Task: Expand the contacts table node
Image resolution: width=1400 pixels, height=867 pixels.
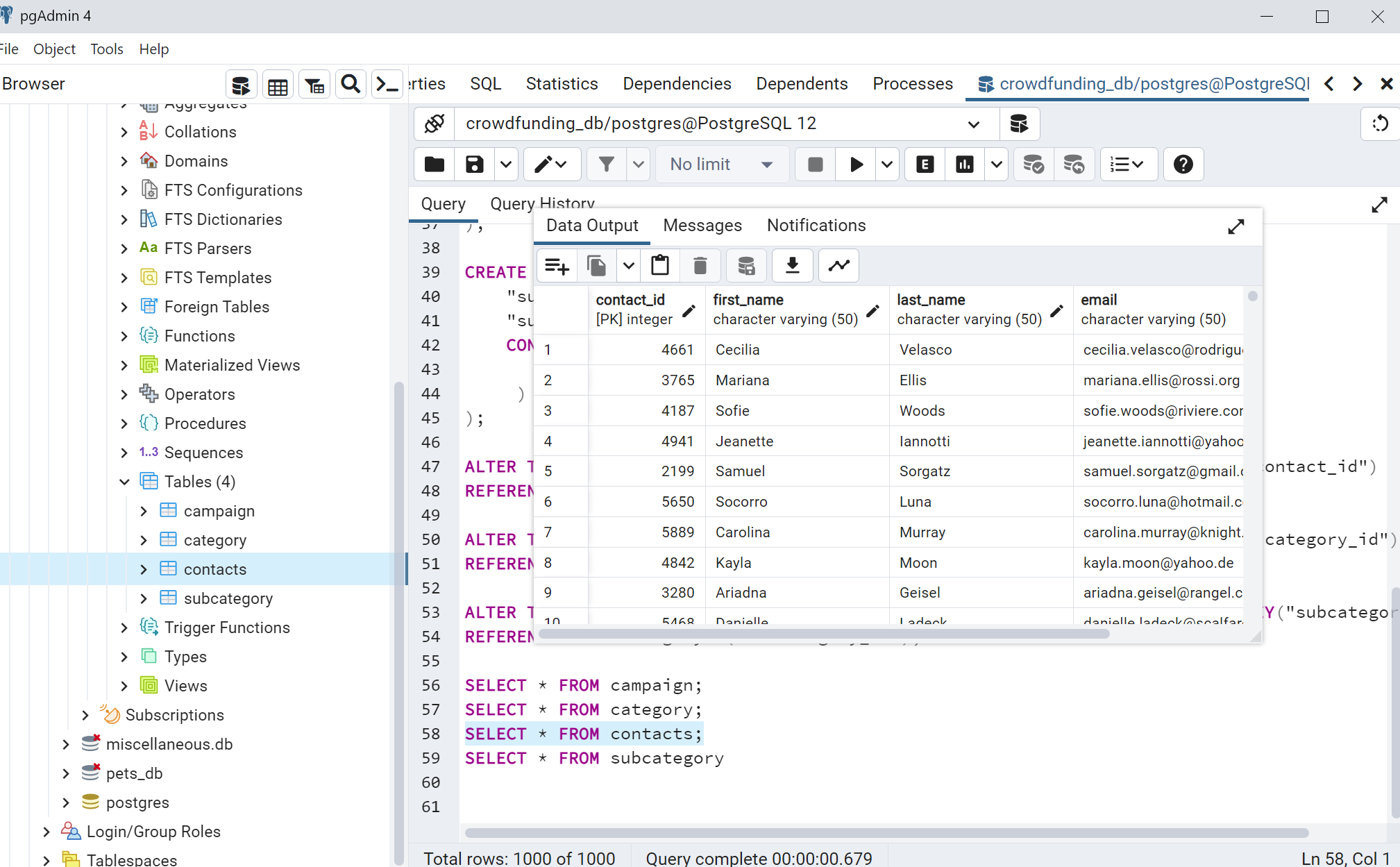Action: pyautogui.click(x=144, y=569)
